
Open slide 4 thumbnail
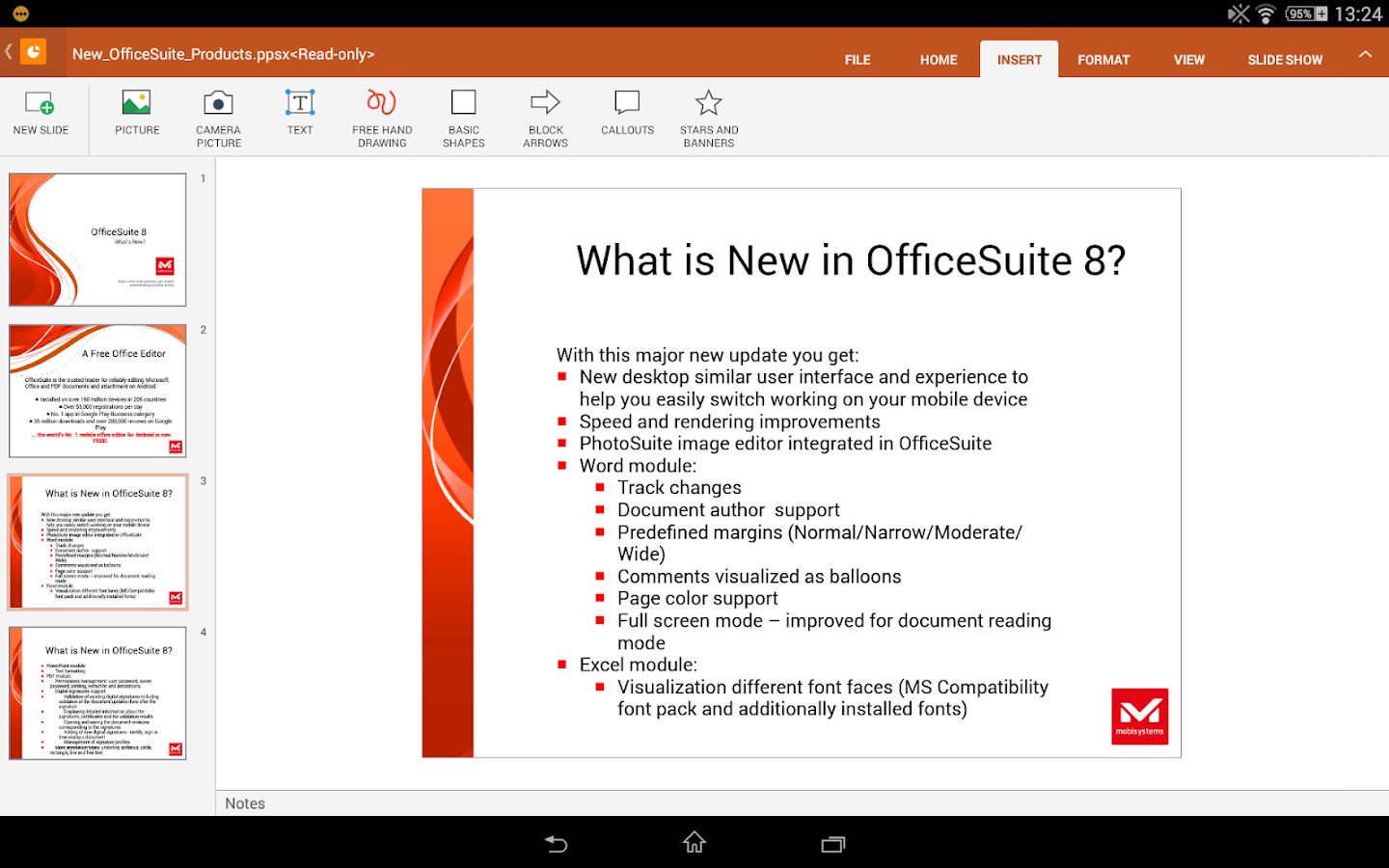pyautogui.click(x=97, y=693)
